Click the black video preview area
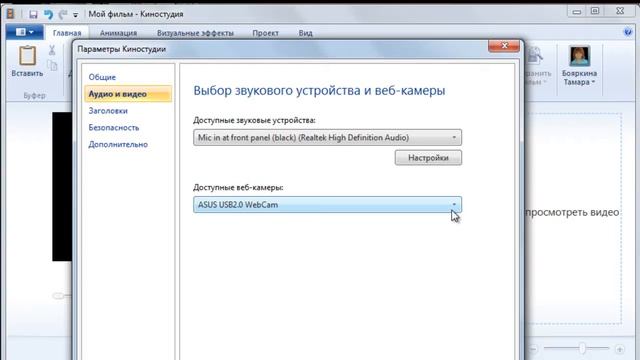 pos(62,187)
